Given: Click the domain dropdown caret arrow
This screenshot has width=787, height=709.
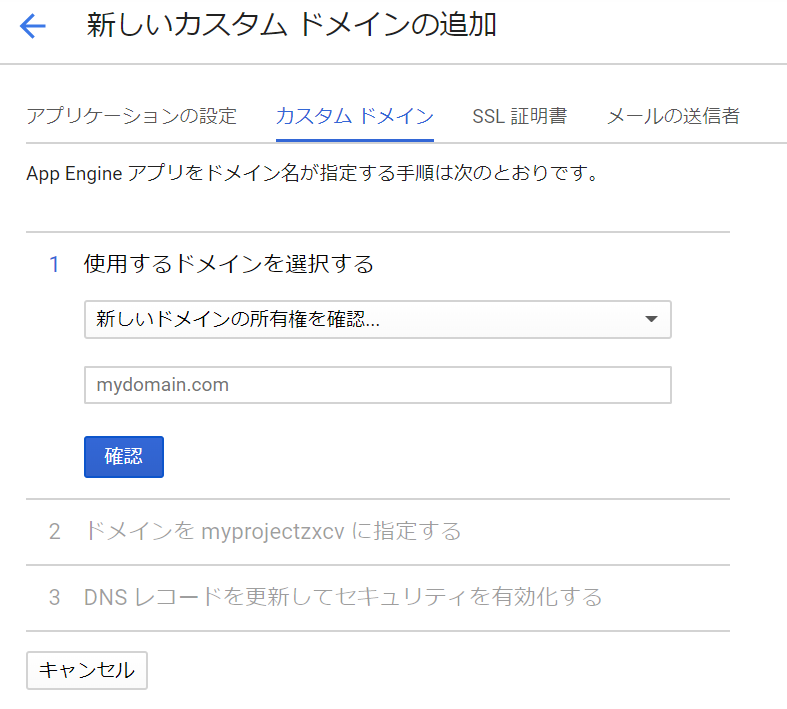Looking at the screenshot, I should [x=651, y=320].
